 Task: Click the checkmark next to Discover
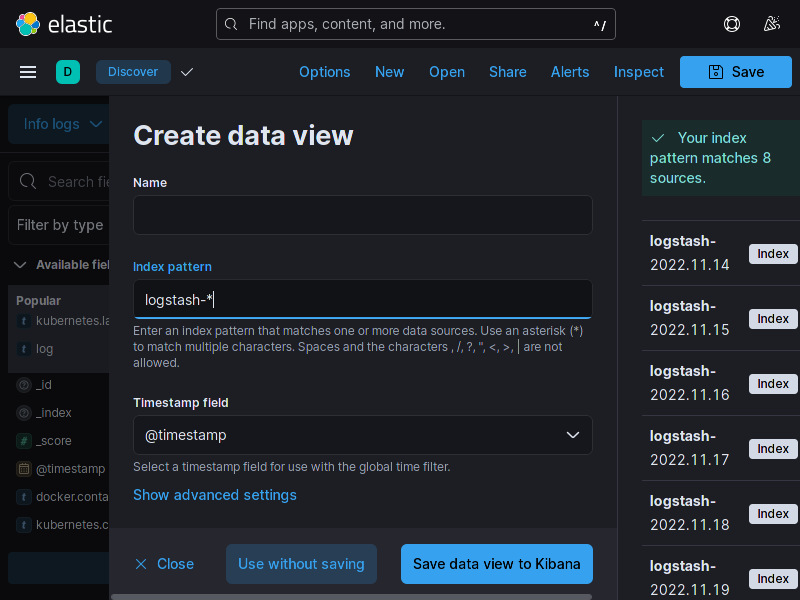(x=186, y=71)
